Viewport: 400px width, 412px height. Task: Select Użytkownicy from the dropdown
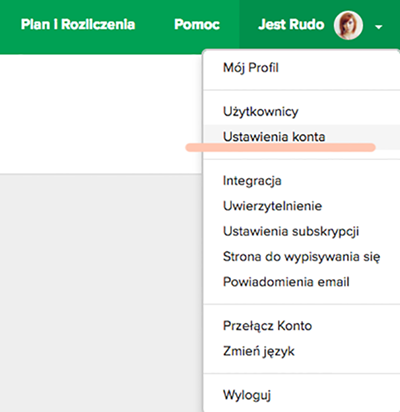pos(261,112)
